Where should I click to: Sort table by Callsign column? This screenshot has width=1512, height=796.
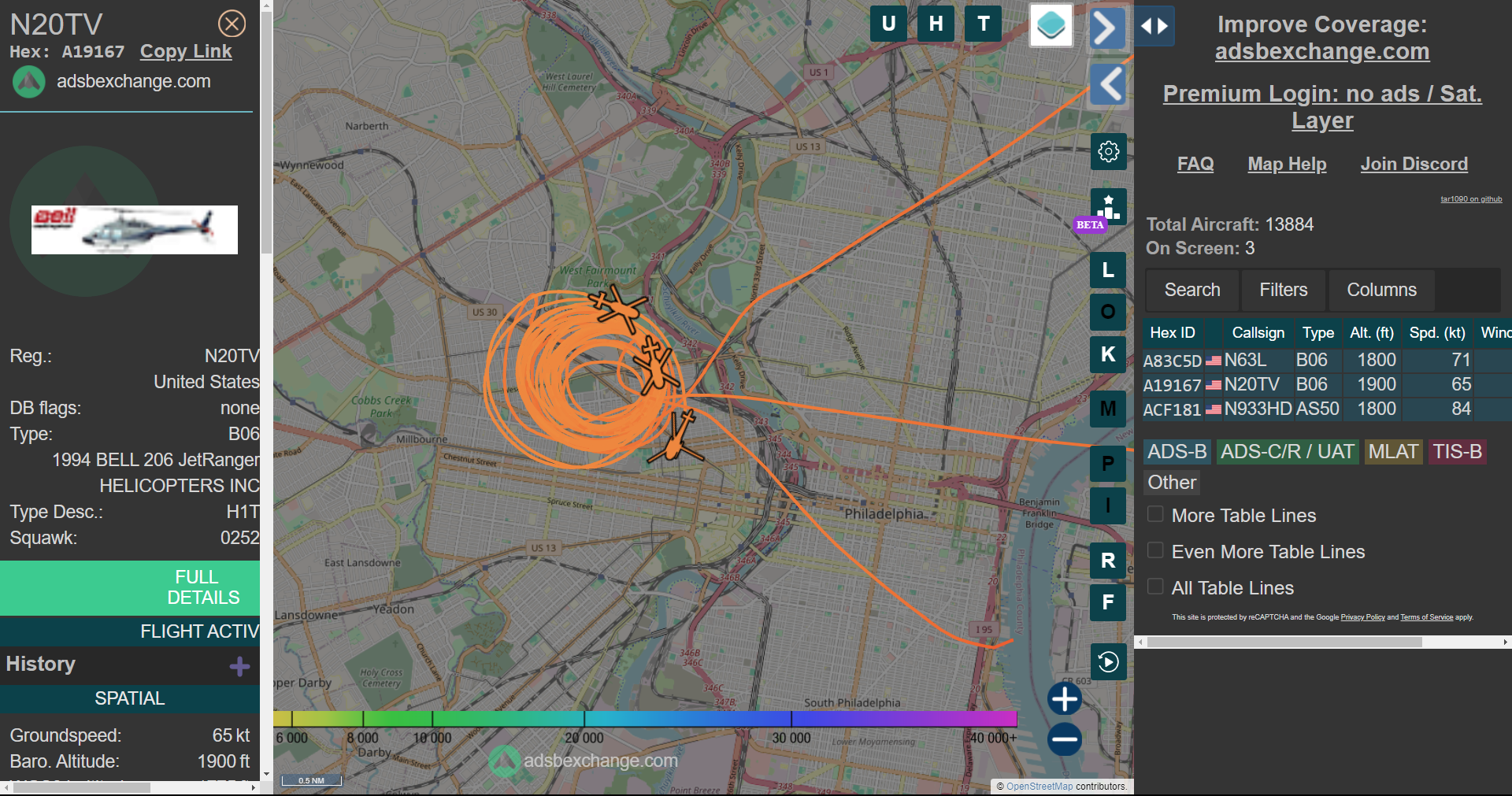(x=1258, y=332)
